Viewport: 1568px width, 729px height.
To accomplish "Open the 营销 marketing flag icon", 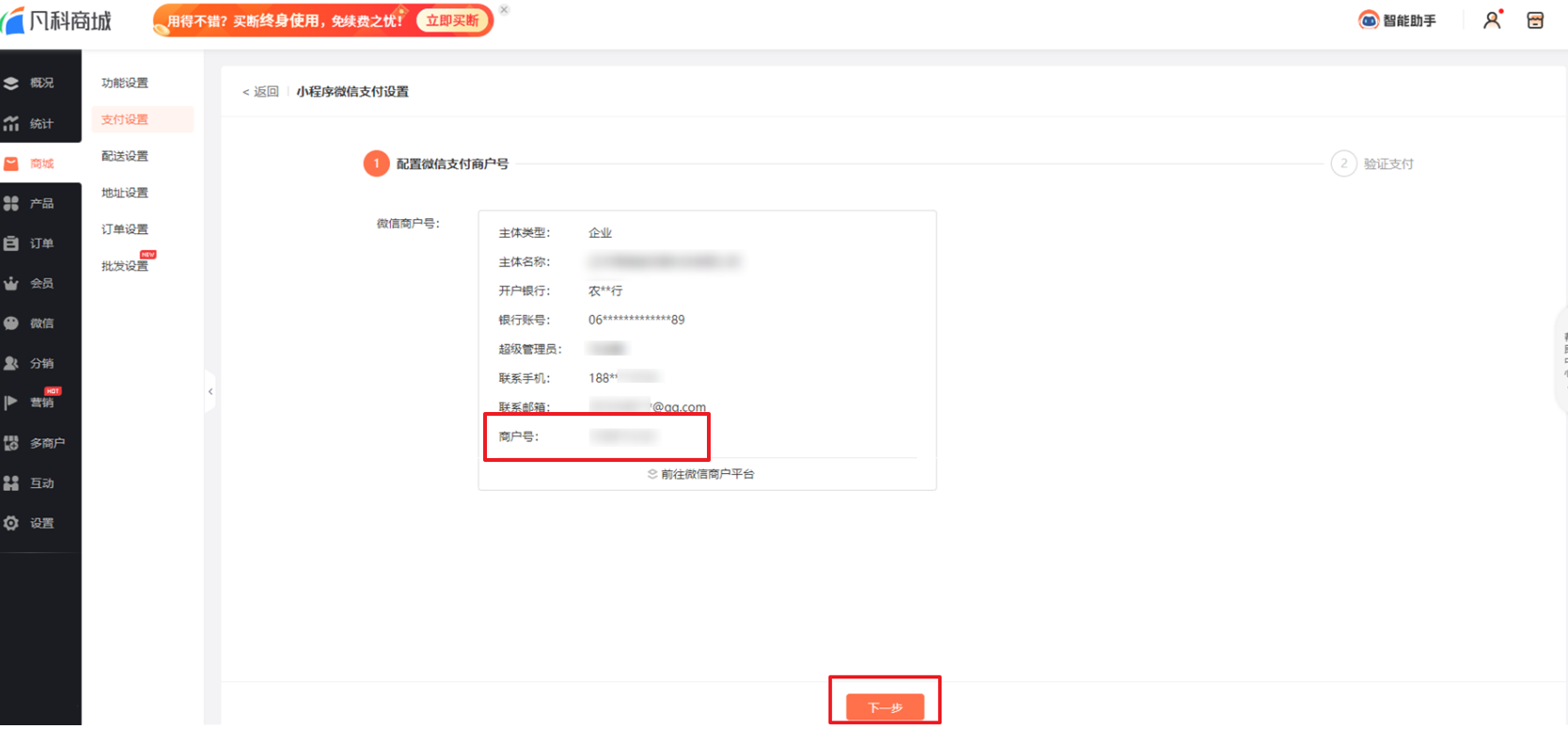I will [x=11, y=403].
